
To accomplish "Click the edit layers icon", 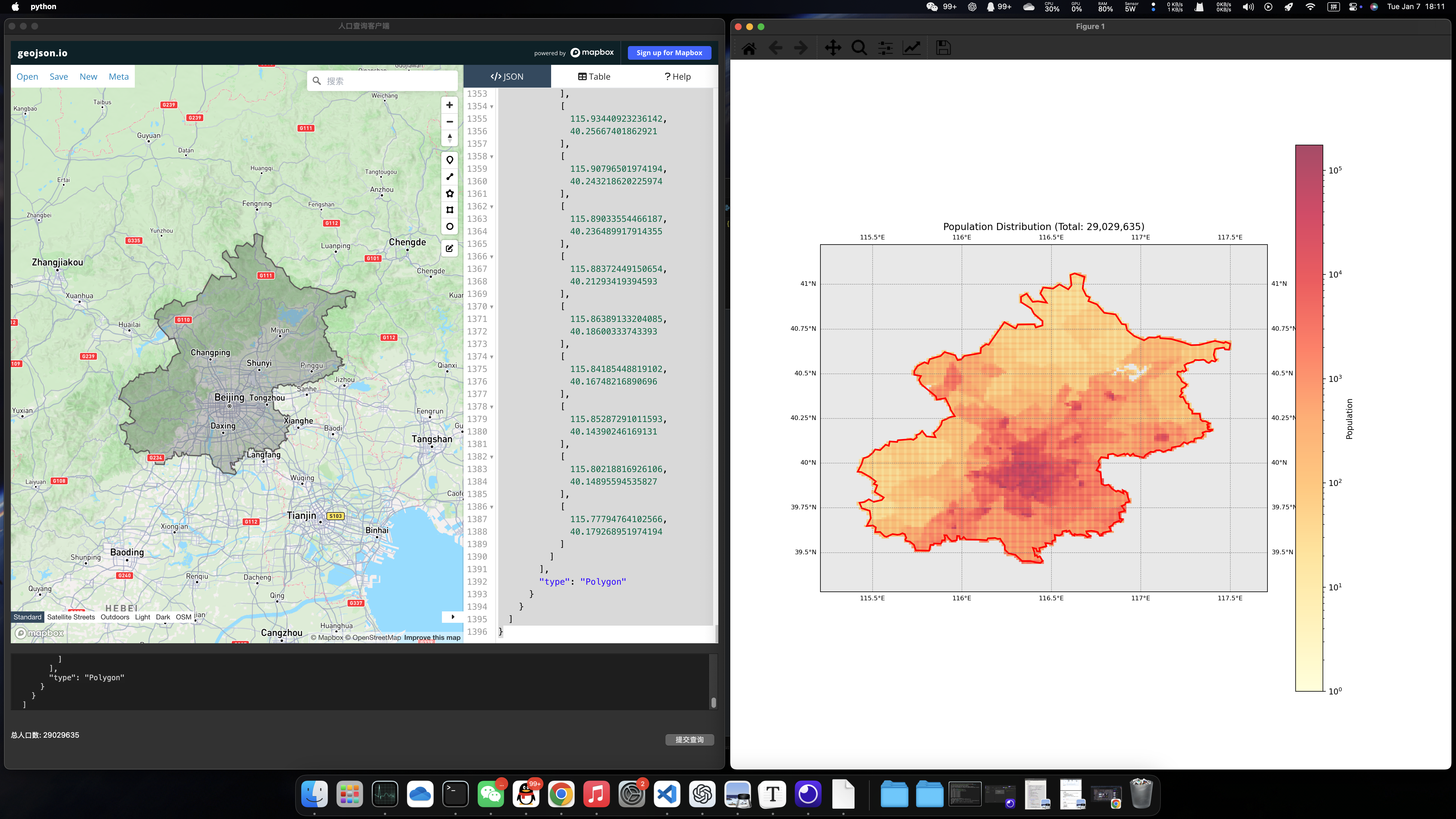I will (449, 248).
